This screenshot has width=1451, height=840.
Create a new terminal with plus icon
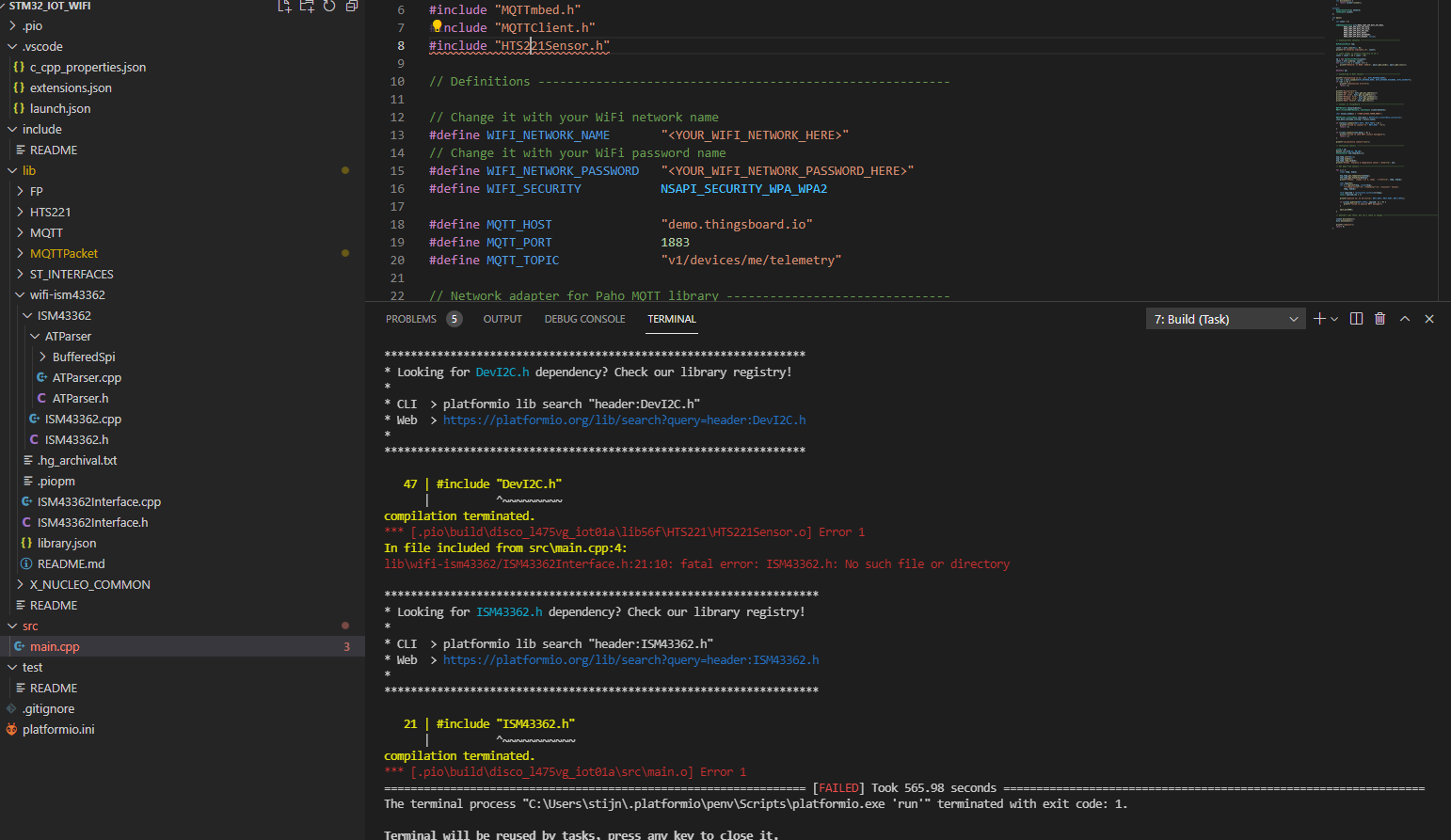[x=1319, y=319]
